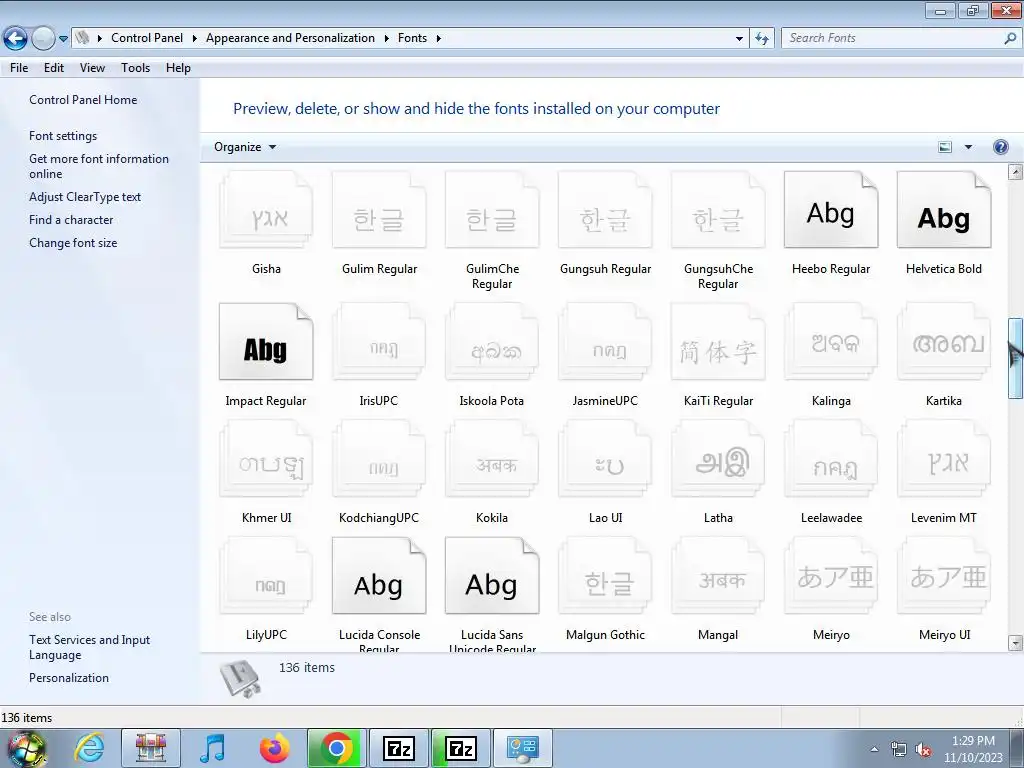
Task: Open the Tools menu
Action: (135, 68)
